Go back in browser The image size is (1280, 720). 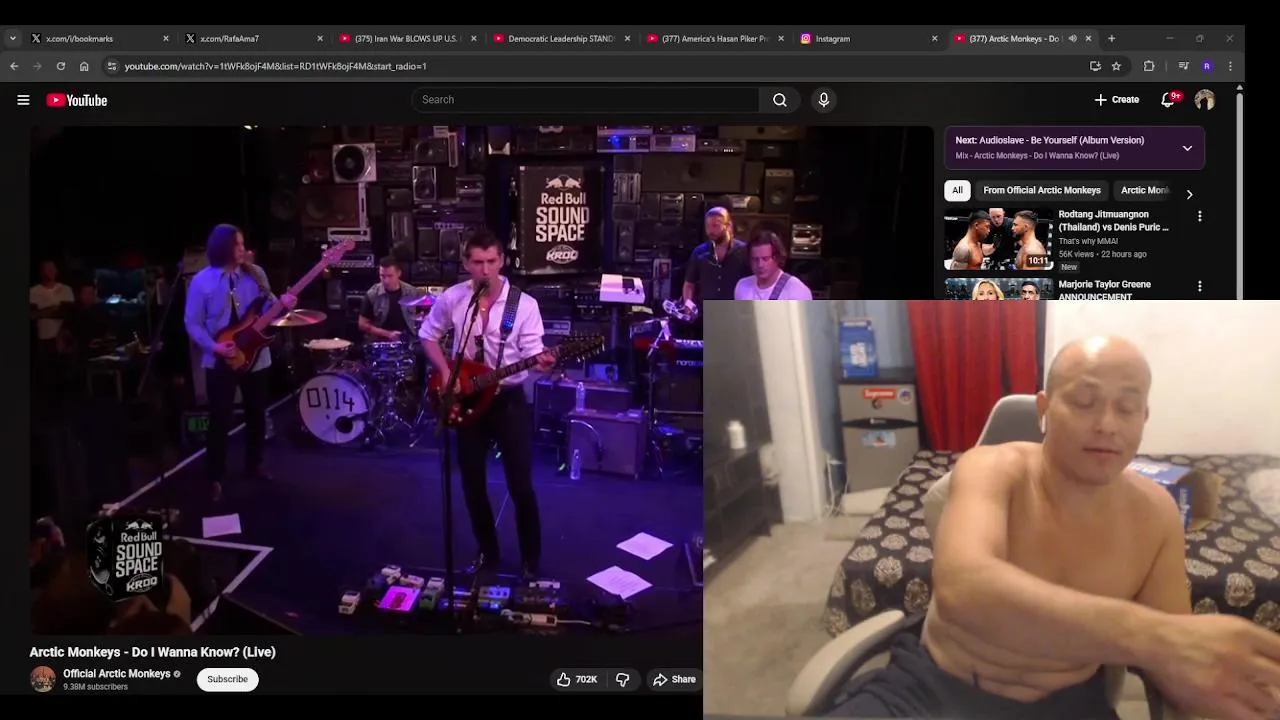tap(14, 66)
